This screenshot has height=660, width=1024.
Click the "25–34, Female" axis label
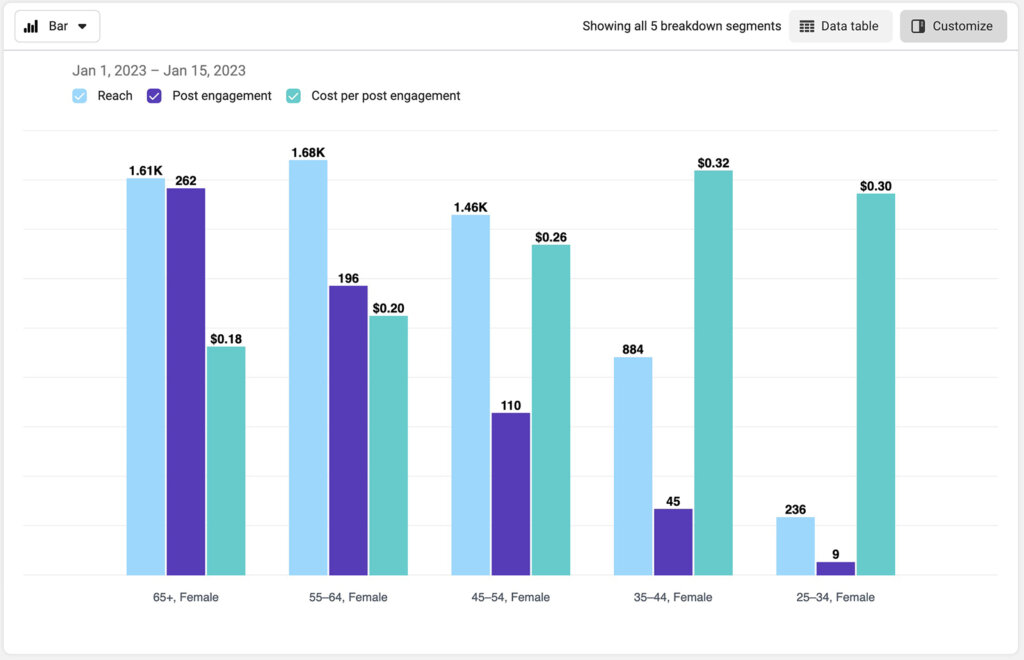[835, 597]
